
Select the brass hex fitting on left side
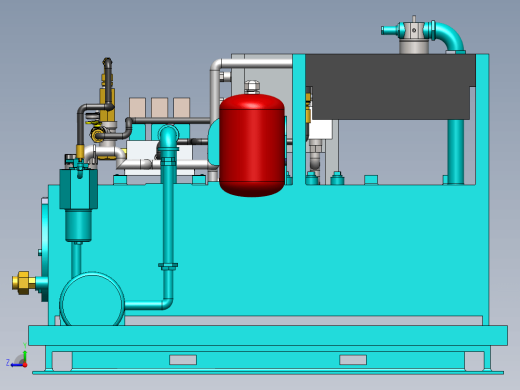(24, 283)
